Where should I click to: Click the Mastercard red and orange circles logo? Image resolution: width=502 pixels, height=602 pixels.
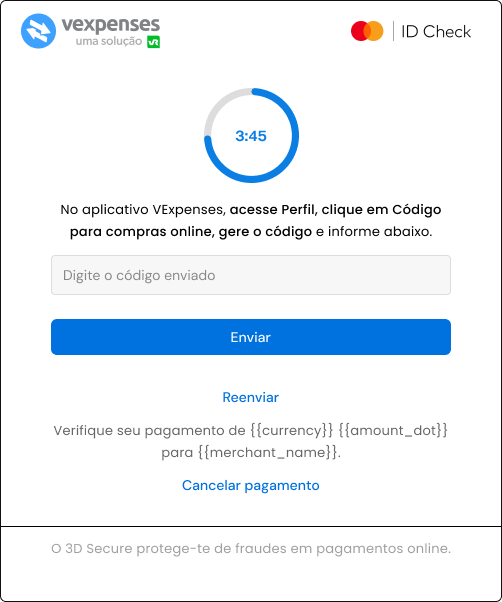[367, 31]
